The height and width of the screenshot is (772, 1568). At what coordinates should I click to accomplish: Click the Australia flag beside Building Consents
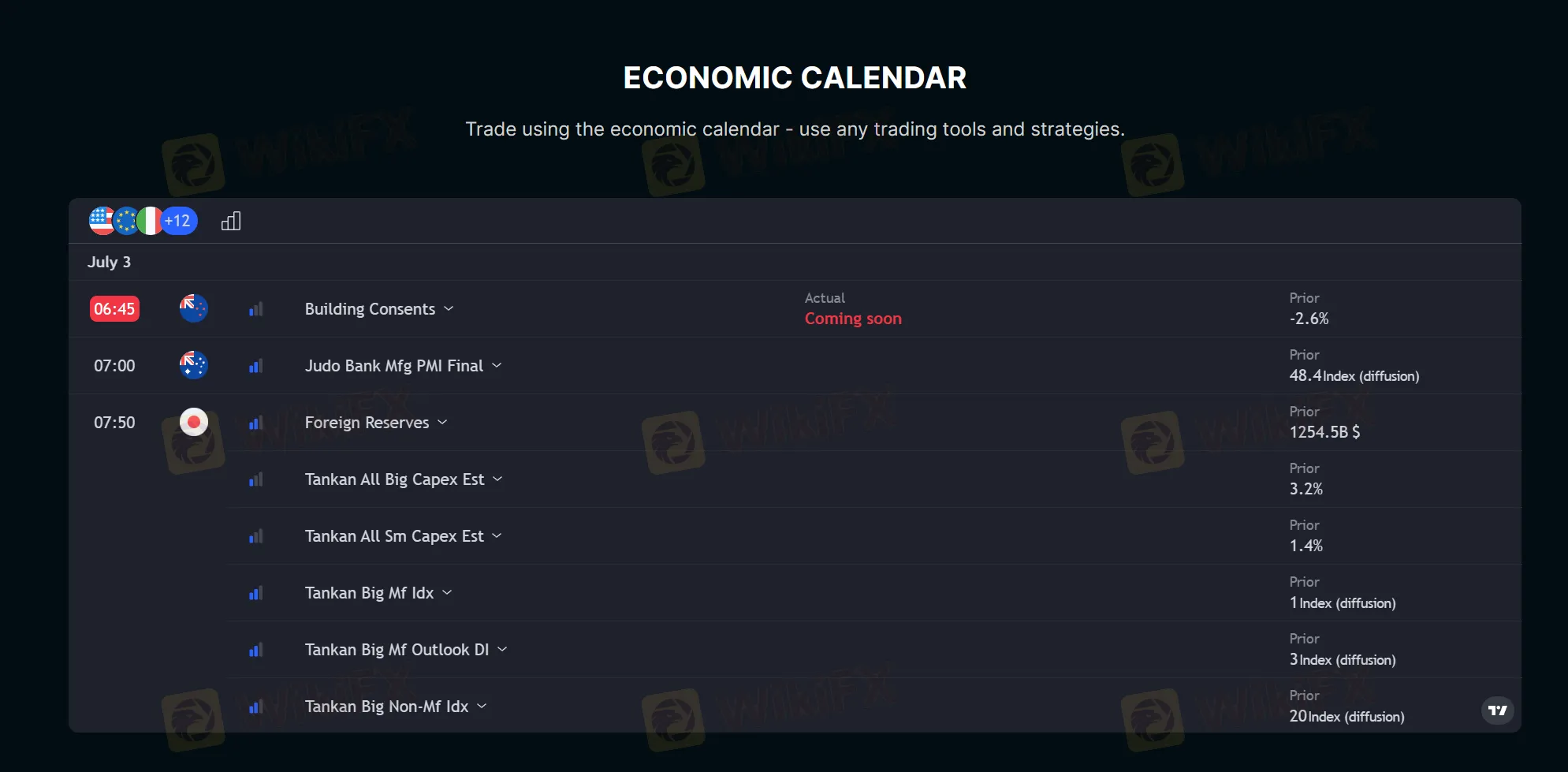tap(193, 308)
